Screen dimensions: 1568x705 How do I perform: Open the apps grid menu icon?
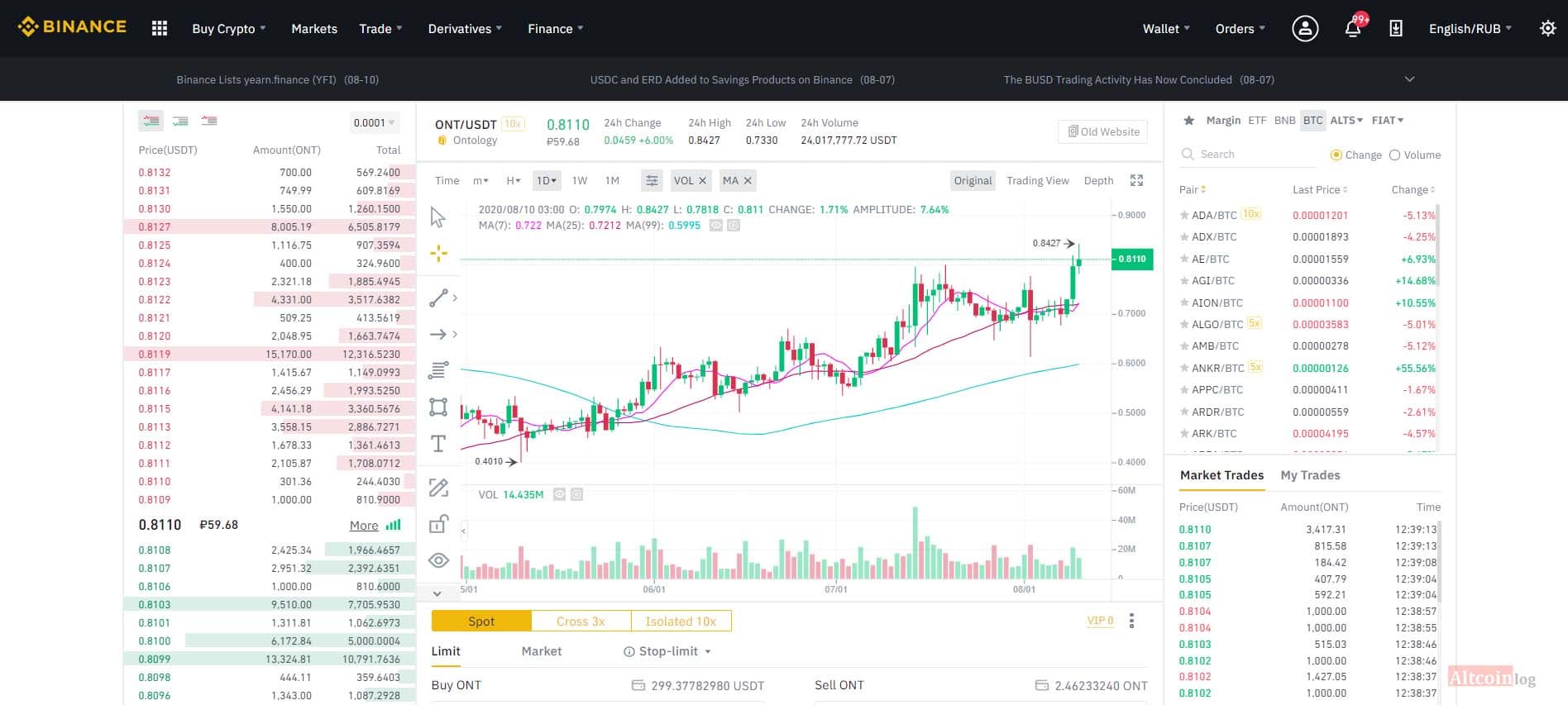(x=160, y=28)
